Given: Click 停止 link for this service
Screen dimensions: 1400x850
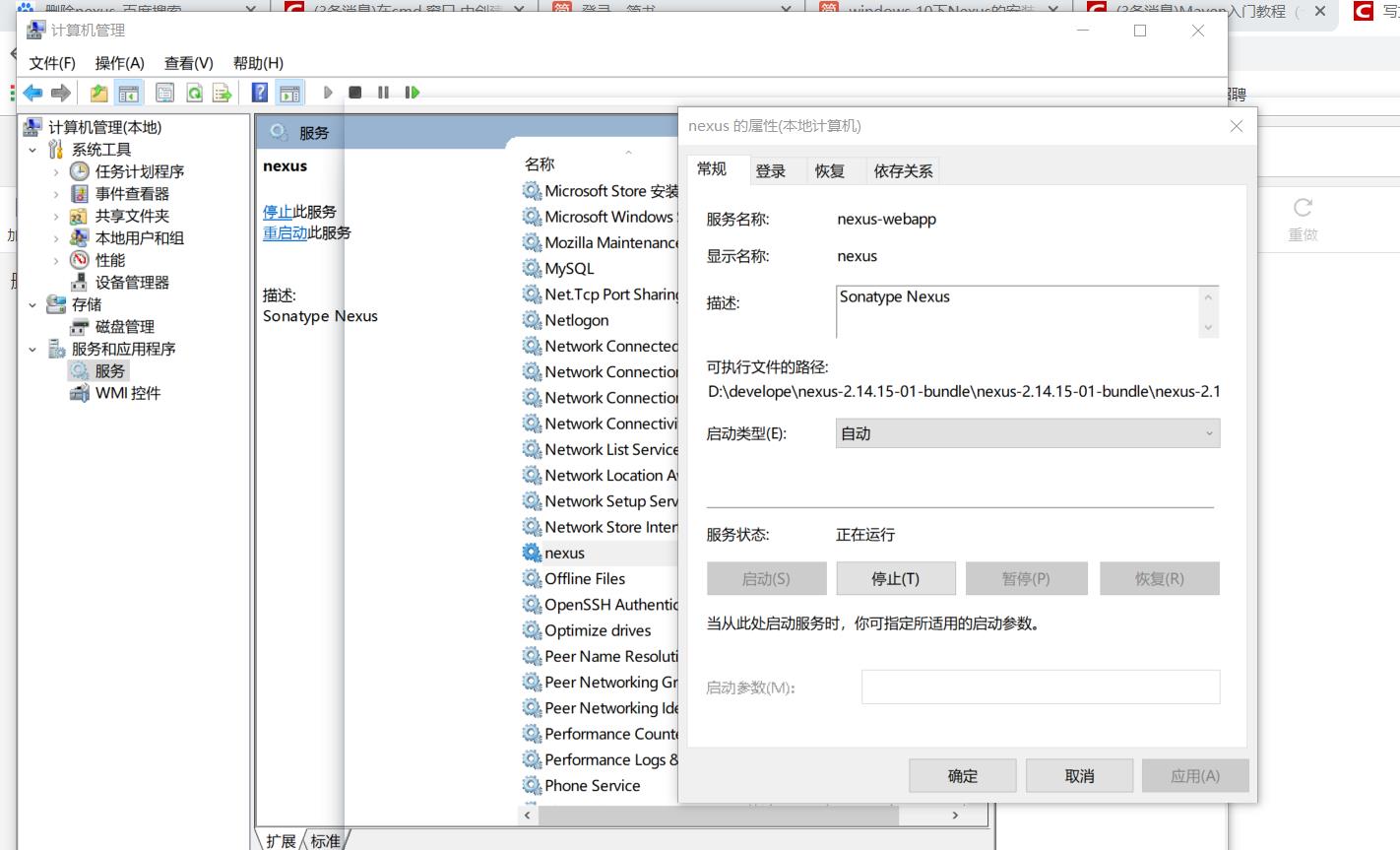Looking at the screenshot, I should (x=278, y=212).
